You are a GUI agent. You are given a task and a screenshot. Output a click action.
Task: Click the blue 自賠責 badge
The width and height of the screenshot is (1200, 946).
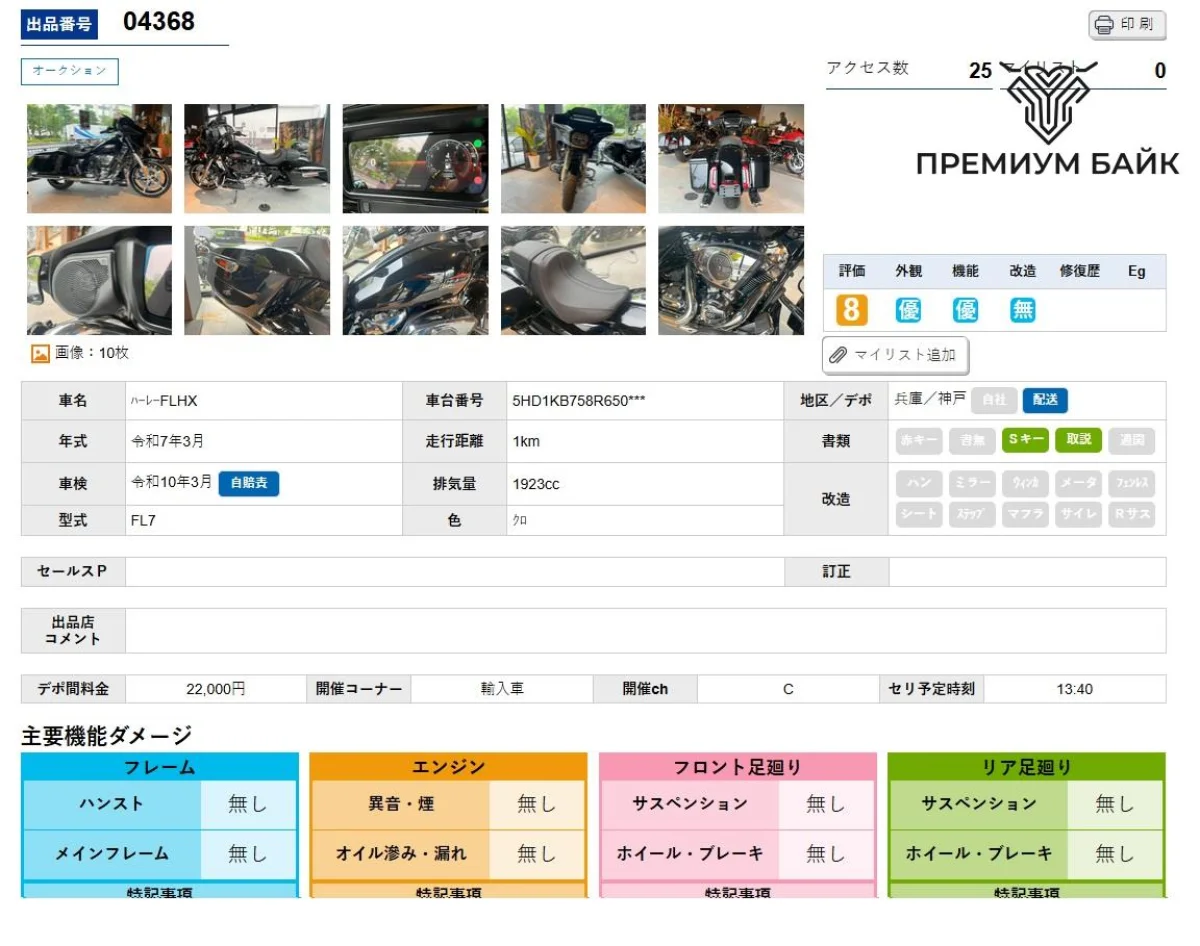(x=249, y=483)
